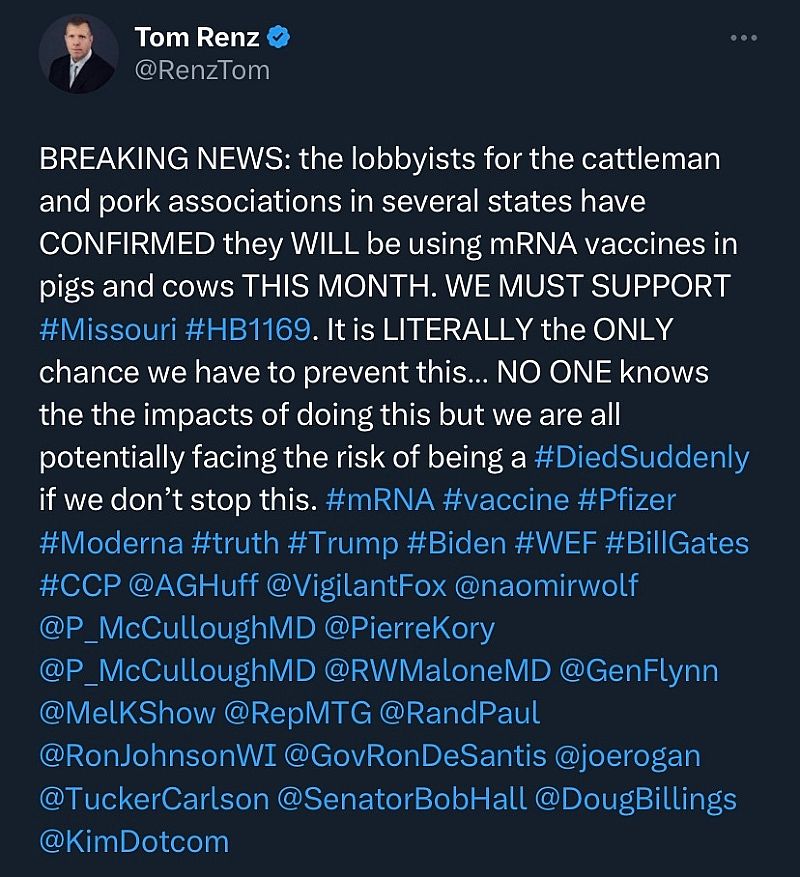Click the blue verified badge icon
Screen dimensions: 800x877
(281, 38)
